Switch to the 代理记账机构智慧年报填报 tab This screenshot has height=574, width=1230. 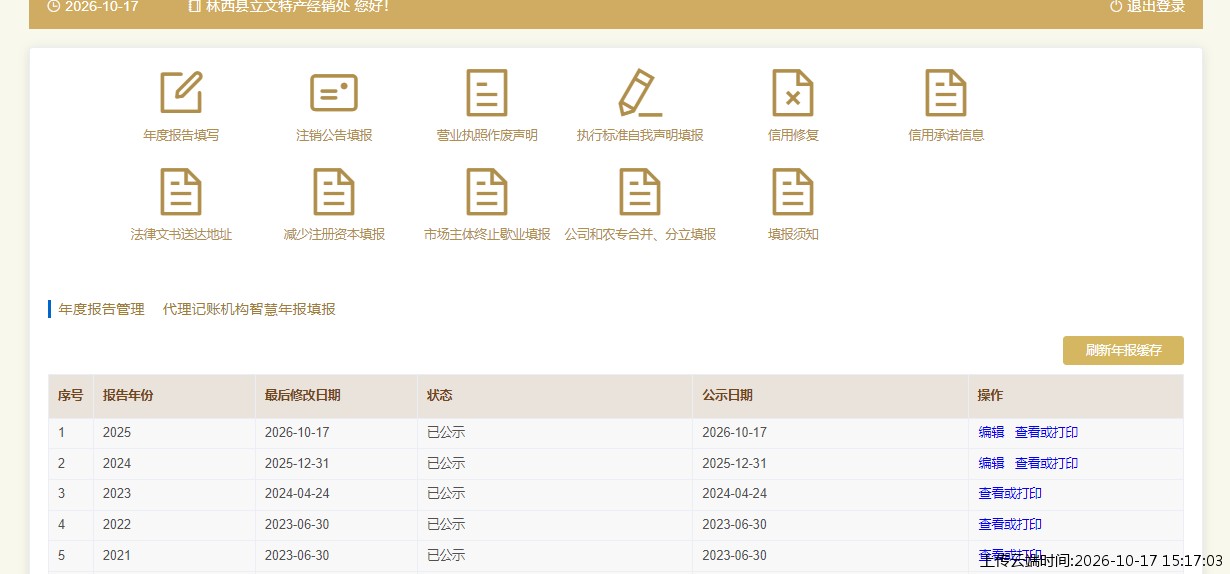click(x=249, y=309)
